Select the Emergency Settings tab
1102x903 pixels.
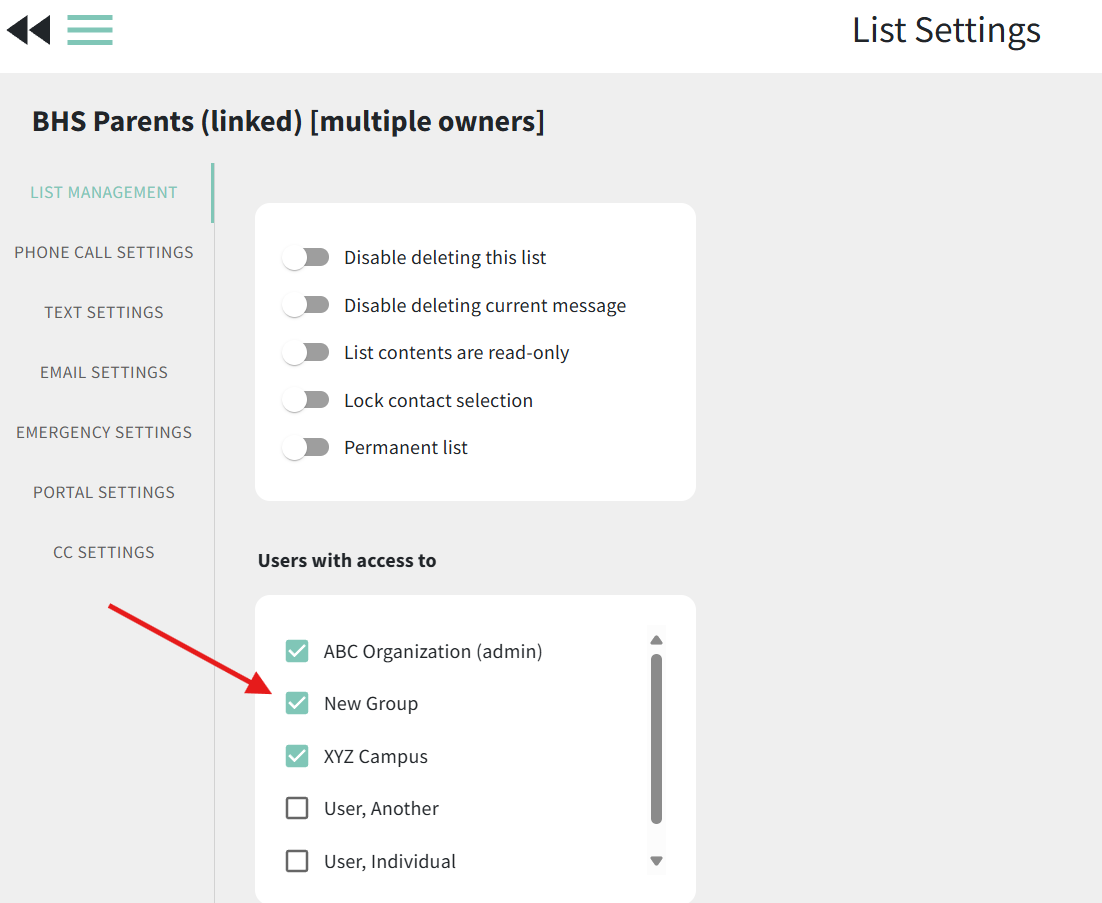(x=104, y=432)
